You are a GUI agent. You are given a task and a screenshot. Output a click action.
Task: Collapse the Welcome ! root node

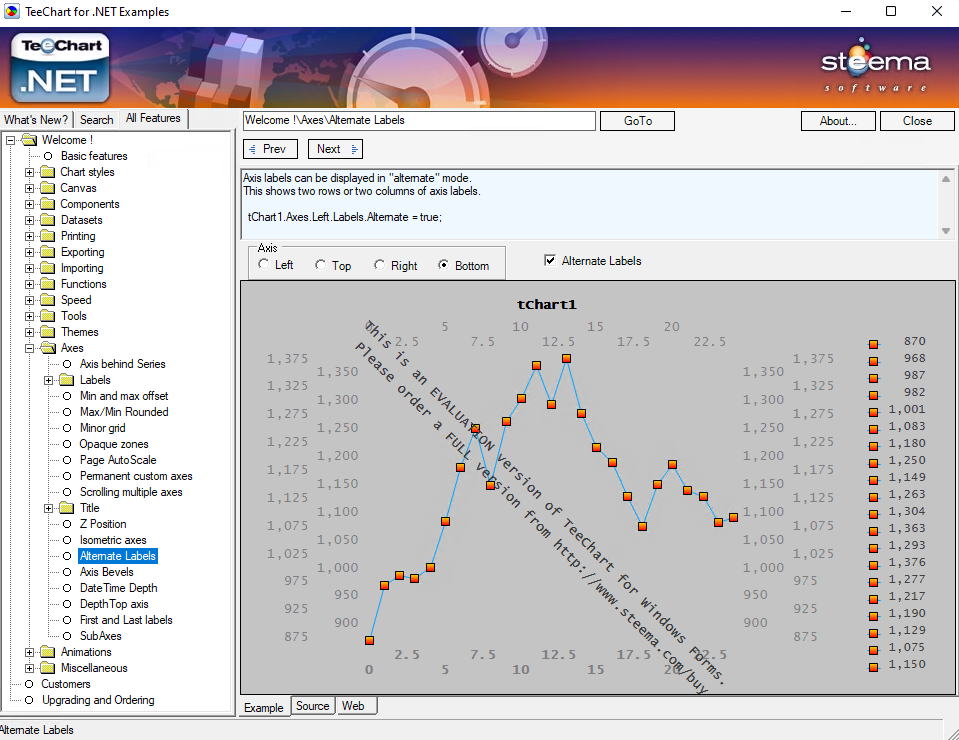[x=10, y=140]
